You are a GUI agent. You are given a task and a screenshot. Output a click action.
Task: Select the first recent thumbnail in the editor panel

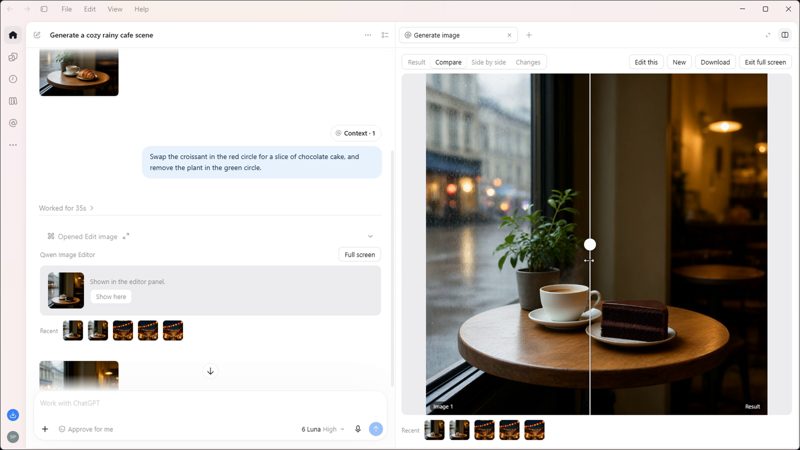pos(435,430)
